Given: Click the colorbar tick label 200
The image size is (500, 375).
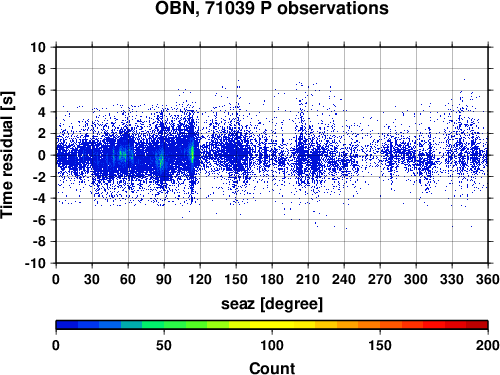Looking at the screenshot, I should 488,345.
